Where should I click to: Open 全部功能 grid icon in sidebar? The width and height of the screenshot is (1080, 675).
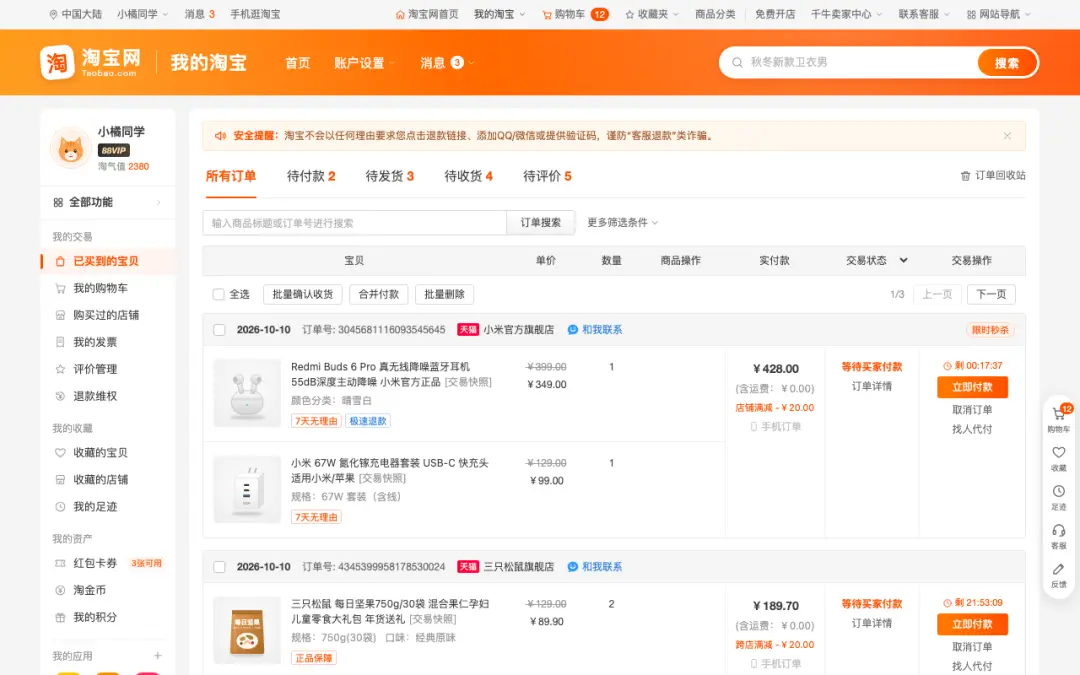(59, 202)
